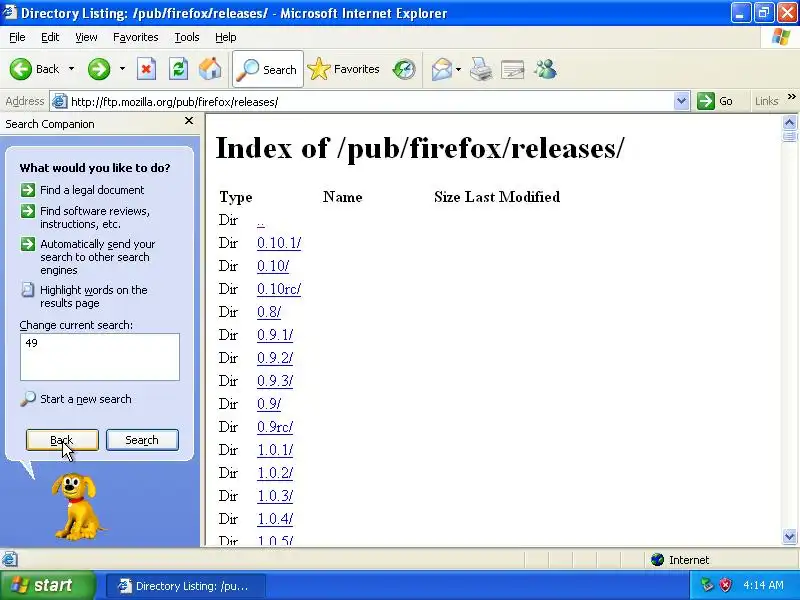Open the 1.0.3/ directory link
800x600 pixels.
pyautogui.click(x=275, y=495)
